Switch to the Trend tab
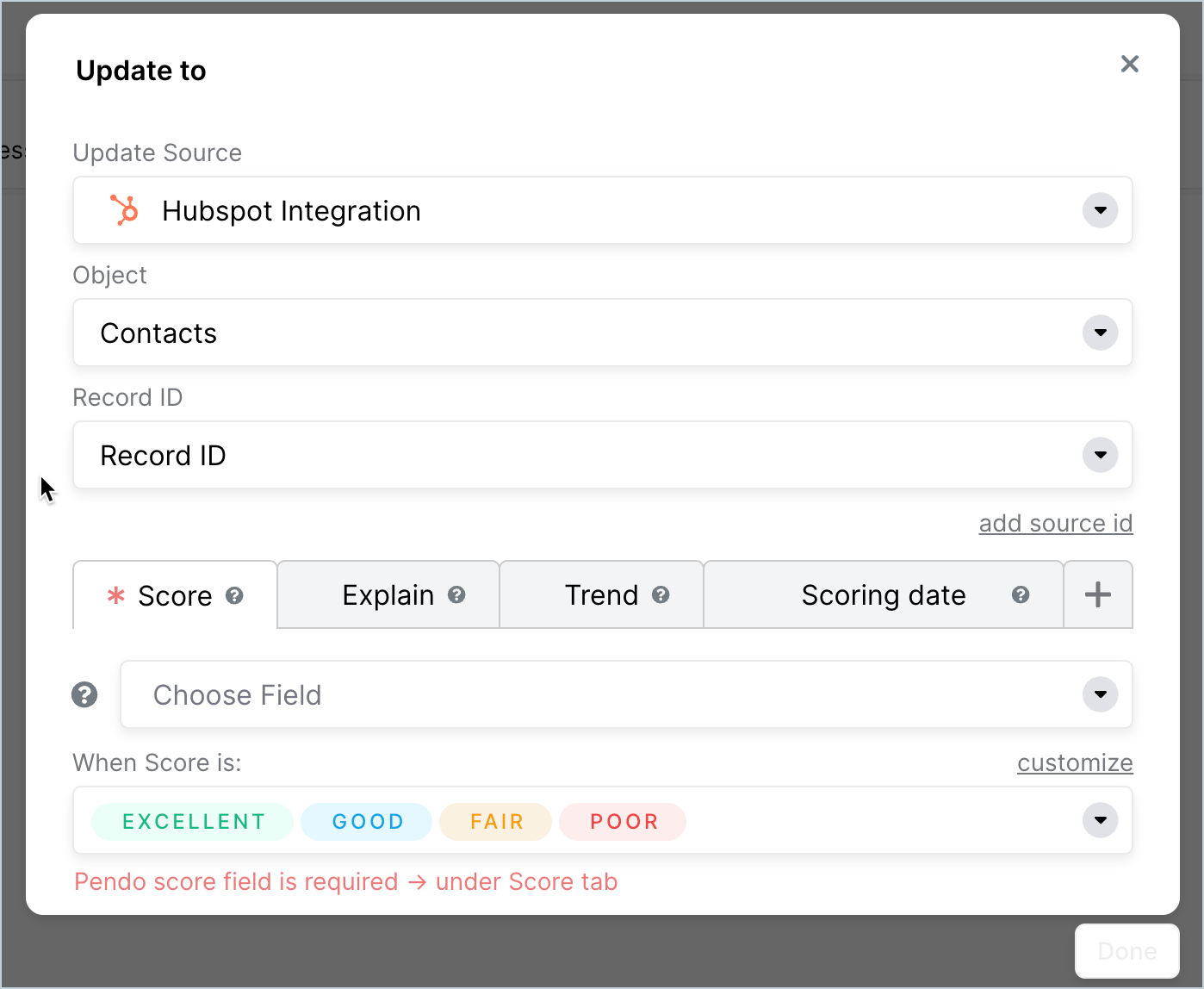 pos(601,594)
